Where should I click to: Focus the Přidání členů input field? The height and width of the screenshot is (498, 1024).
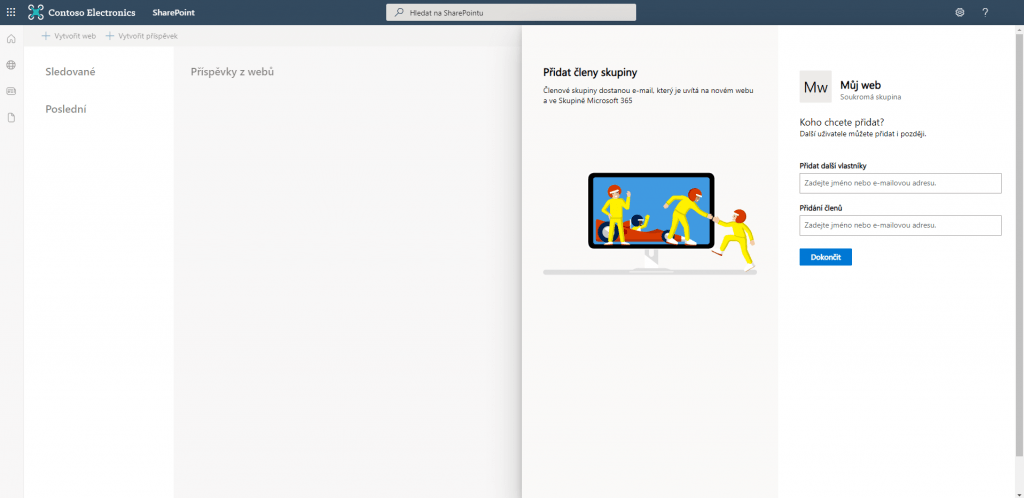pos(900,225)
